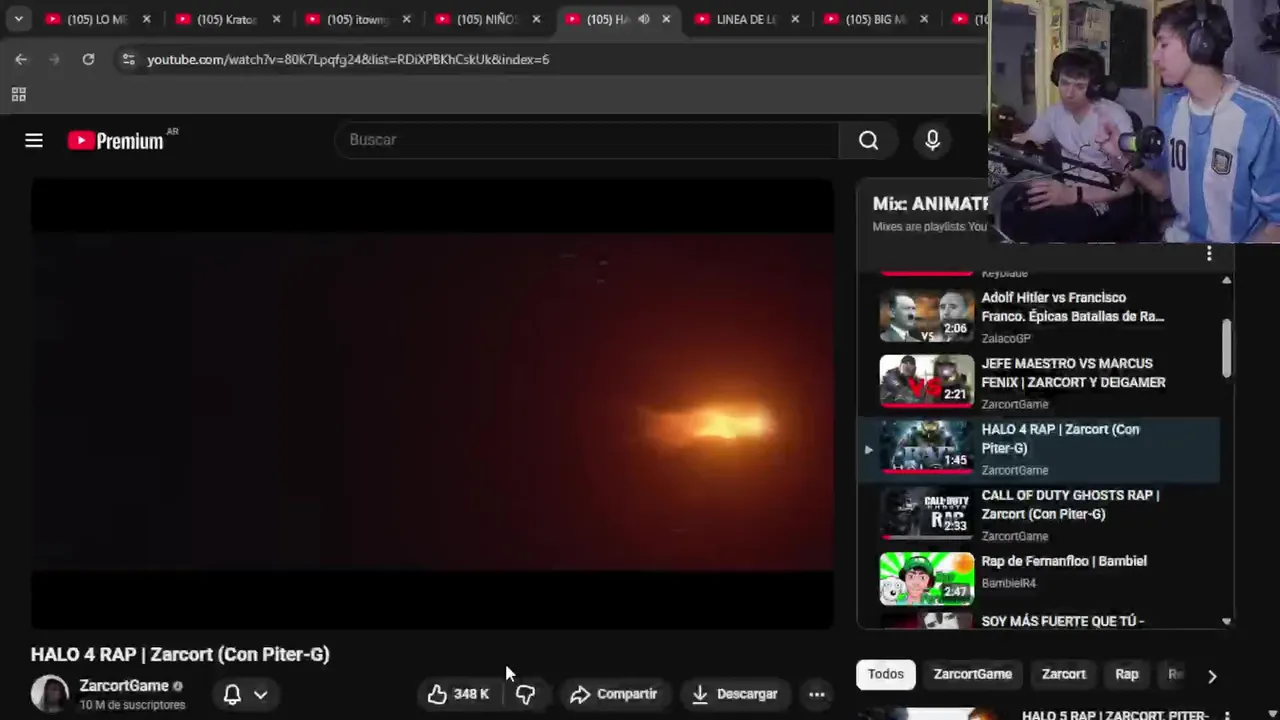Go back with browser back arrow
The width and height of the screenshot is (1280, 720).
pos(21,60)
